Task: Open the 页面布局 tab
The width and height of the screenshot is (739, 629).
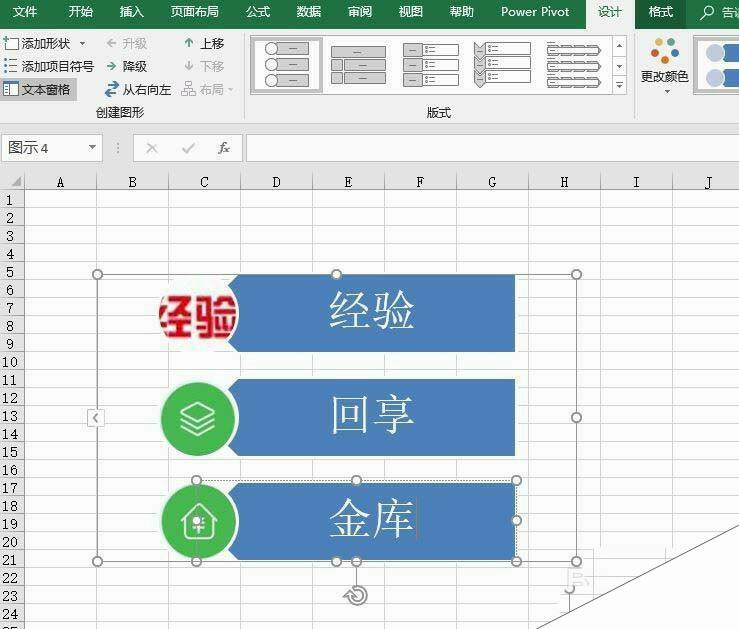Action: 194,12
